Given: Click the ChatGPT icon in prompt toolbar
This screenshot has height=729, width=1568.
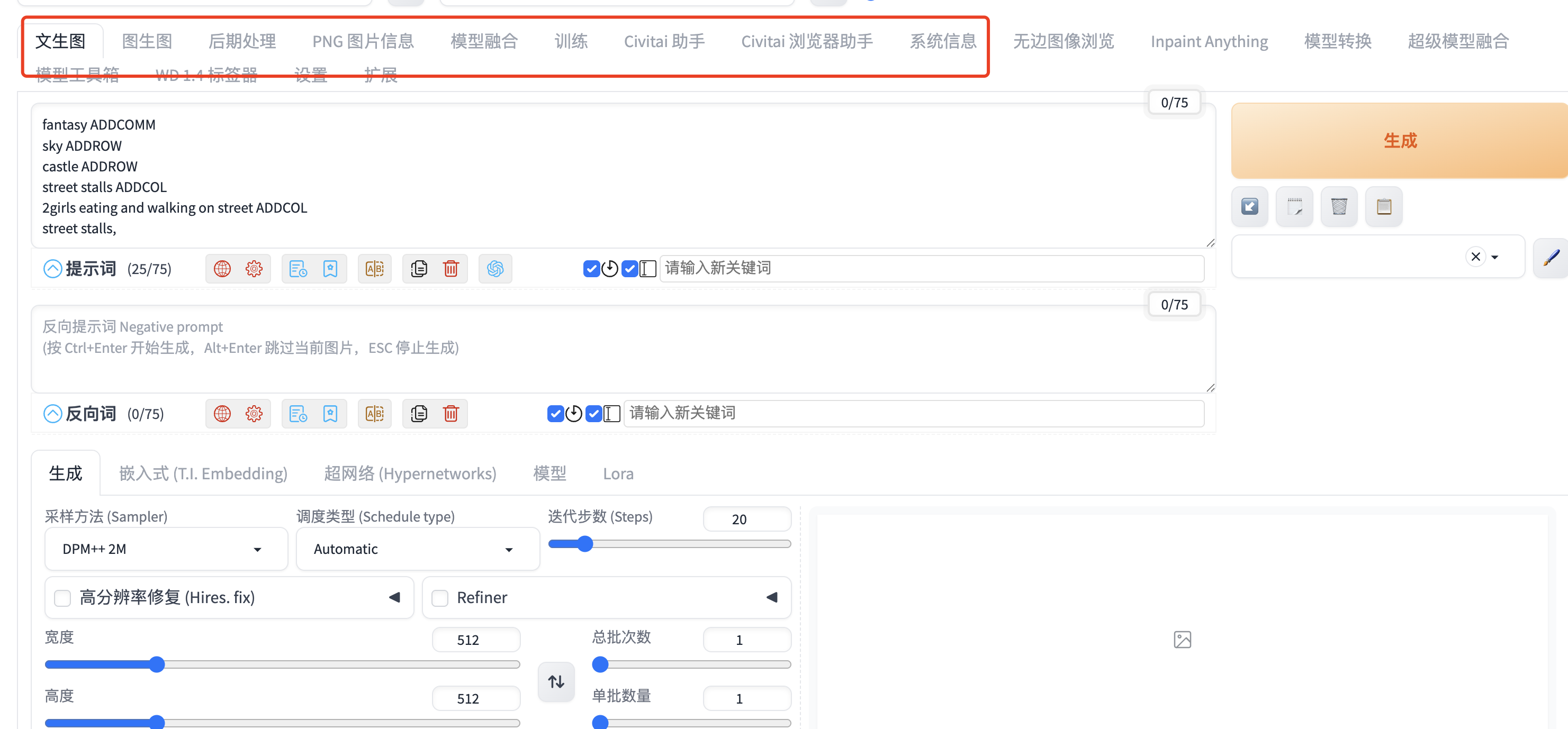Looking at the screenshot, I should click(x=495, y=268).
